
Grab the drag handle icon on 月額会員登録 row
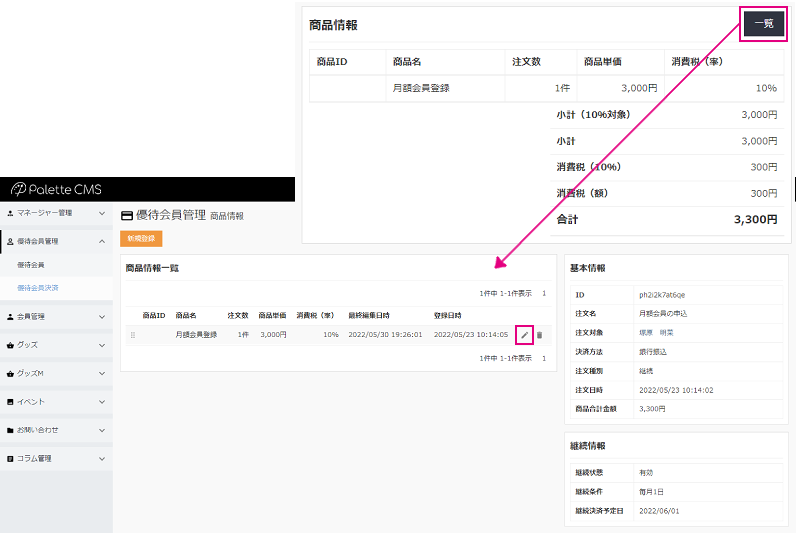(x=133, y=335)
